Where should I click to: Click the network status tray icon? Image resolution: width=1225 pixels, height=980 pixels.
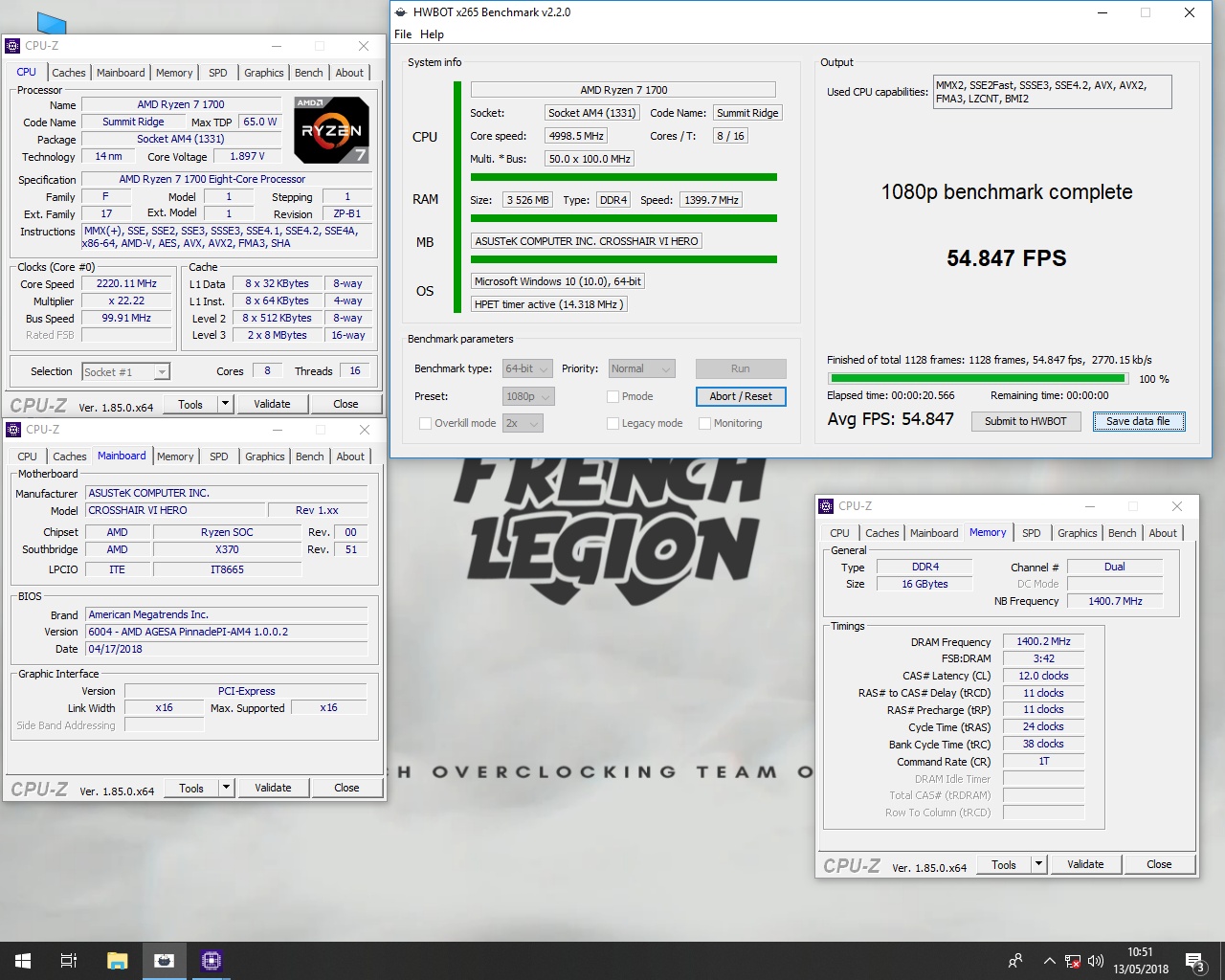point(1073,961)
